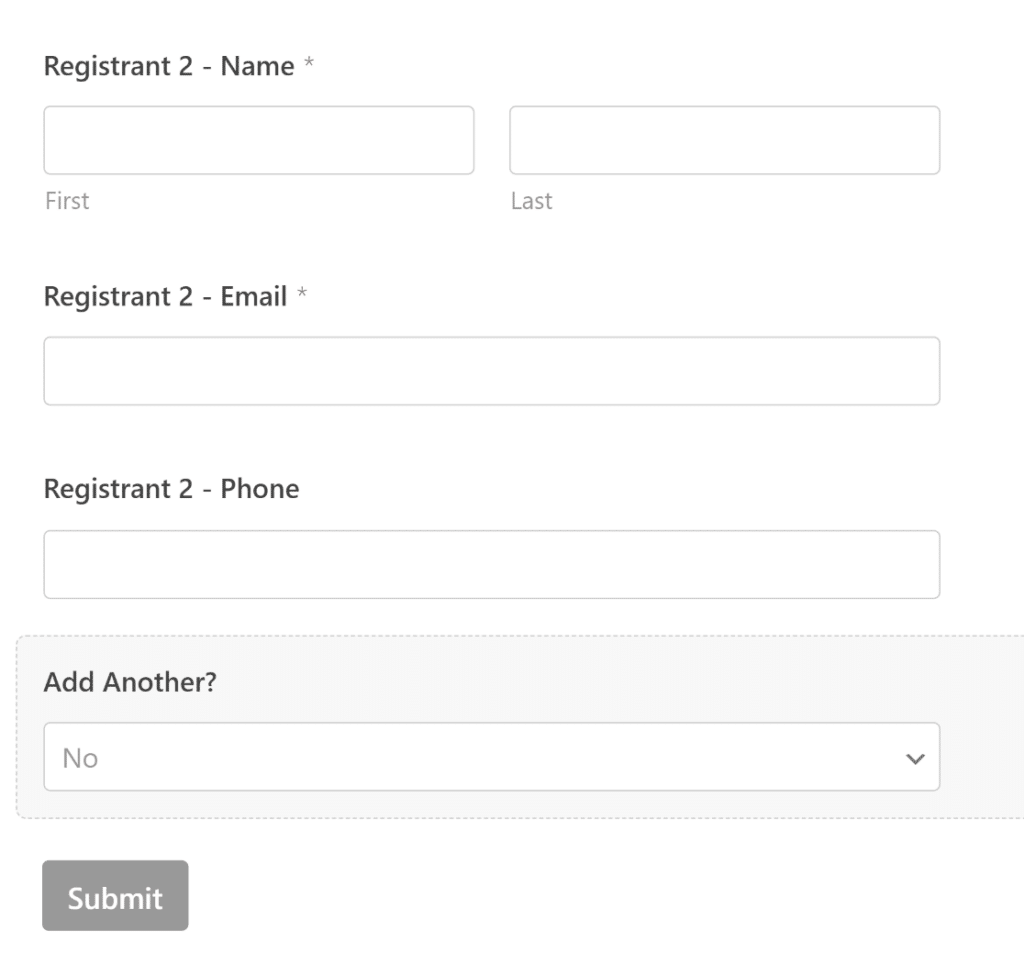Screen dimensions: 1024x975
Task: Click the Submit button
Action: point(114,896)
